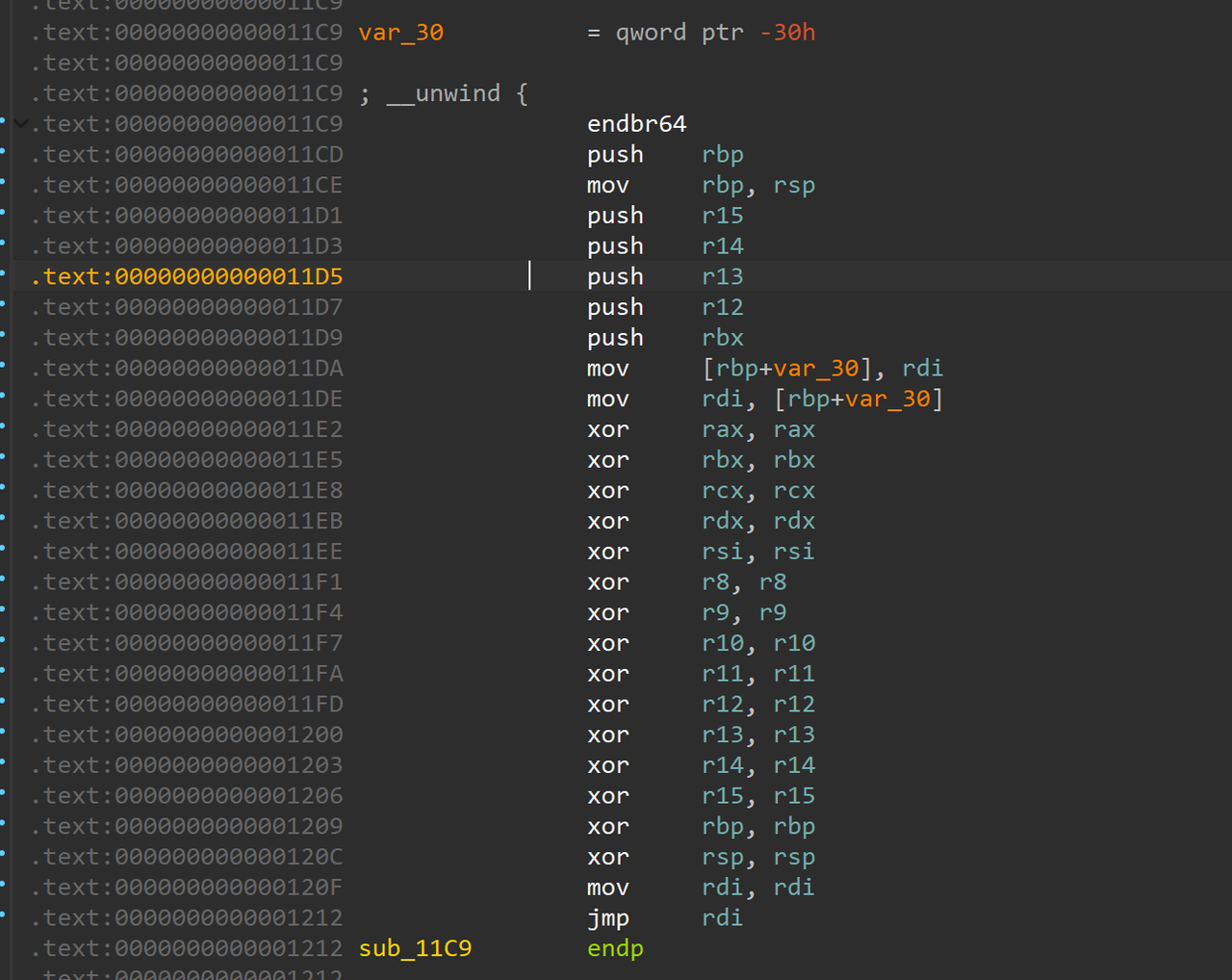
Task: Click var_30 in 'mov rdi, [rbp+var_30]'
Action: click(887, 400)
